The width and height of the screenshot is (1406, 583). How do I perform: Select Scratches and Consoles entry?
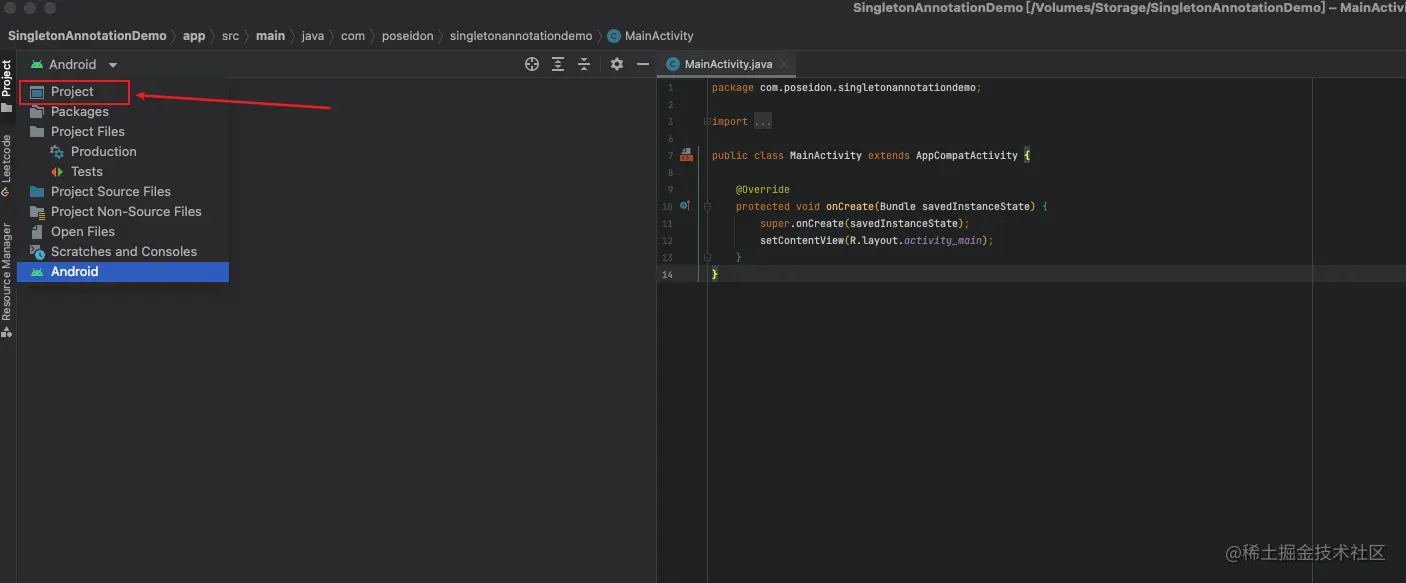tap(123, 252)
